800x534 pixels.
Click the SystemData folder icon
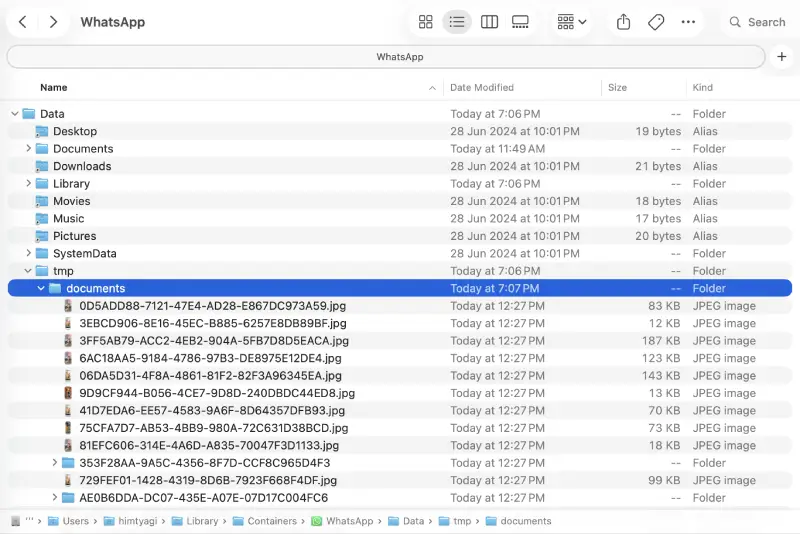point(42,253)
